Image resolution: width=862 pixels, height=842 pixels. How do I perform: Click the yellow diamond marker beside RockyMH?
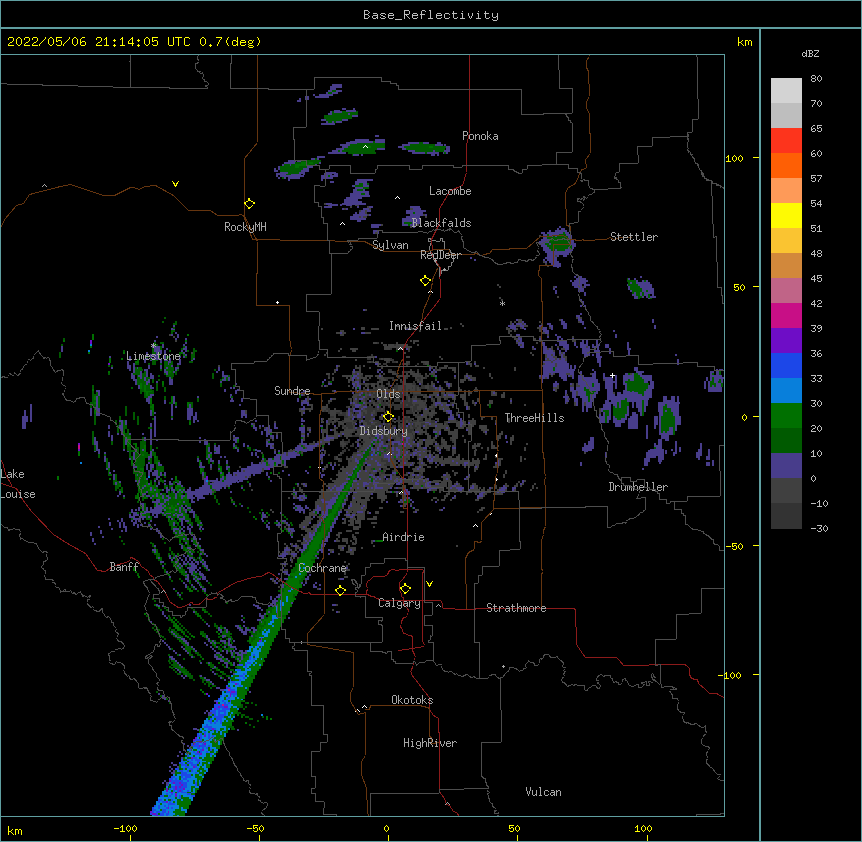click(x=250, y=204)
